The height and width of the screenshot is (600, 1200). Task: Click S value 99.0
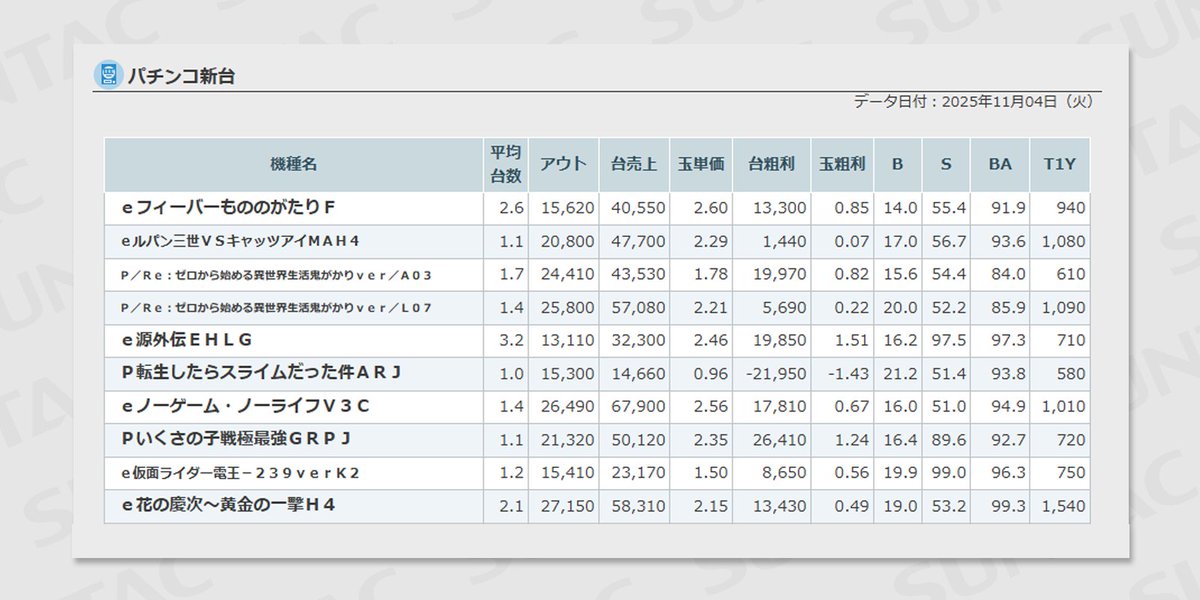click(x=950, y=472)
